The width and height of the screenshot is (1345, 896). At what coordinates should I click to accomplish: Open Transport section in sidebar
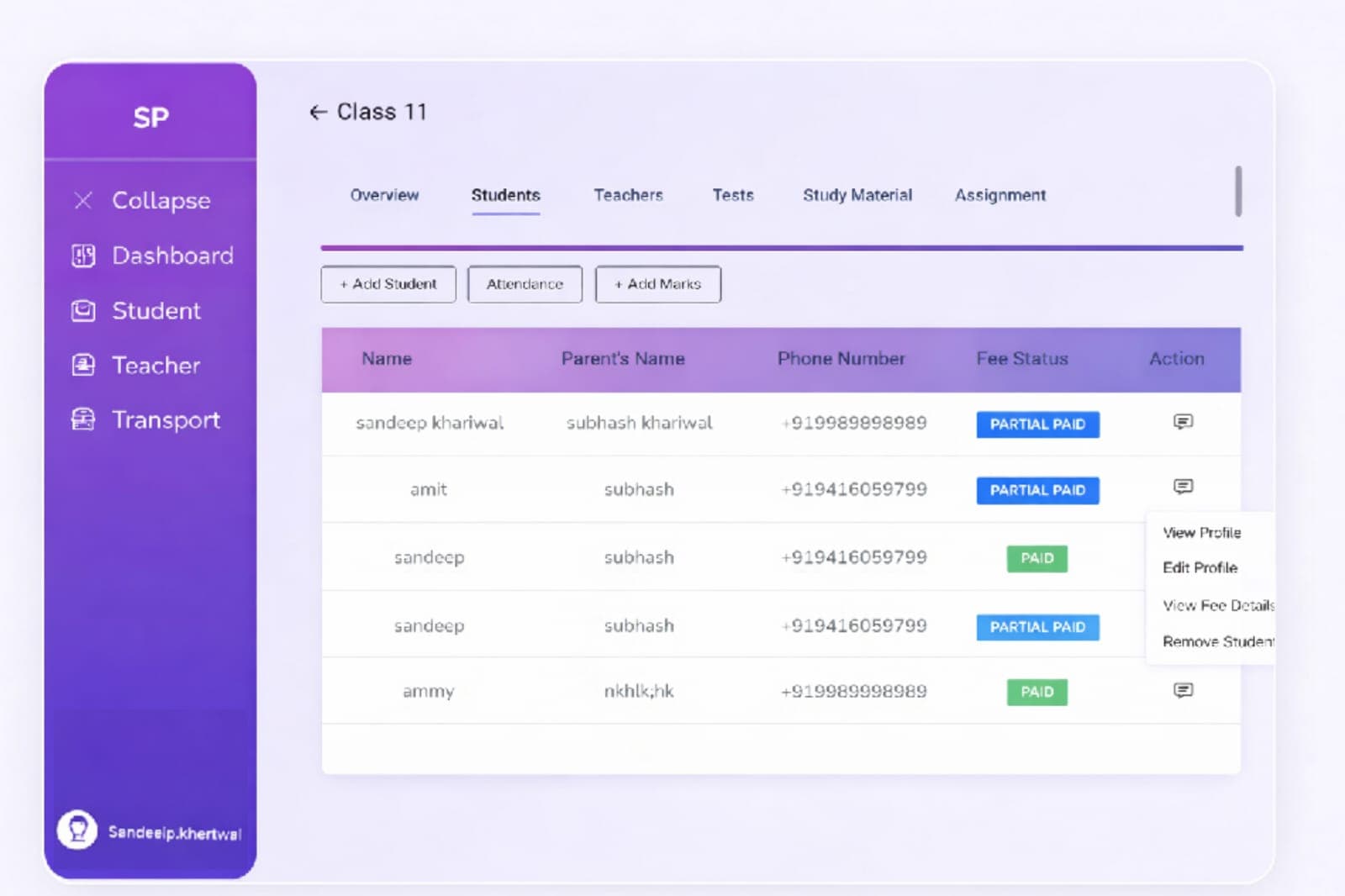pos(166,420)
